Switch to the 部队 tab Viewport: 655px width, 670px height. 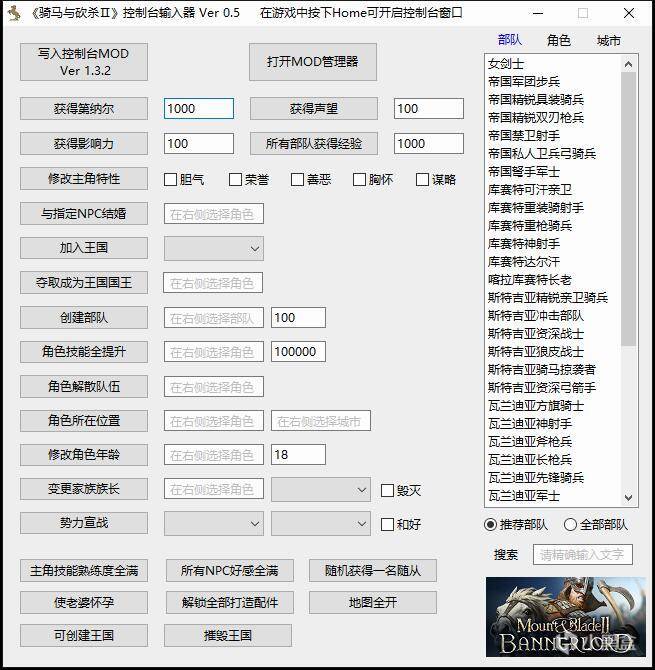pyautogui.click(x=510, y=40)
